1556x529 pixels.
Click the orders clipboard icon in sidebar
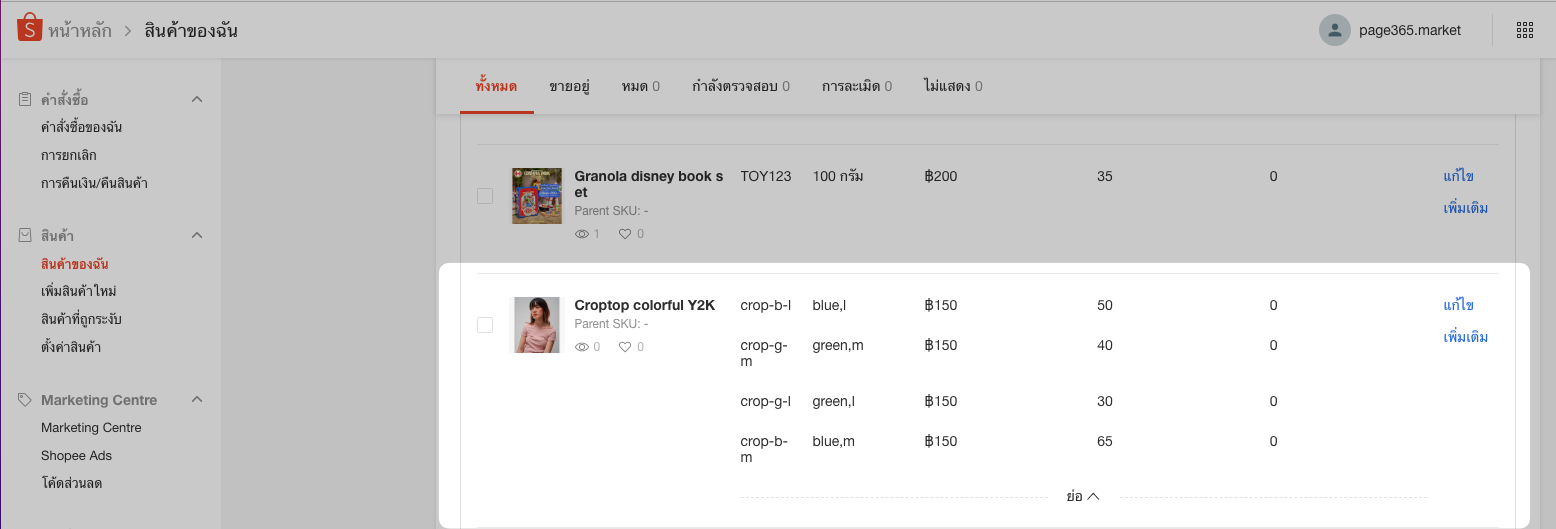click(x=25, y=99)
